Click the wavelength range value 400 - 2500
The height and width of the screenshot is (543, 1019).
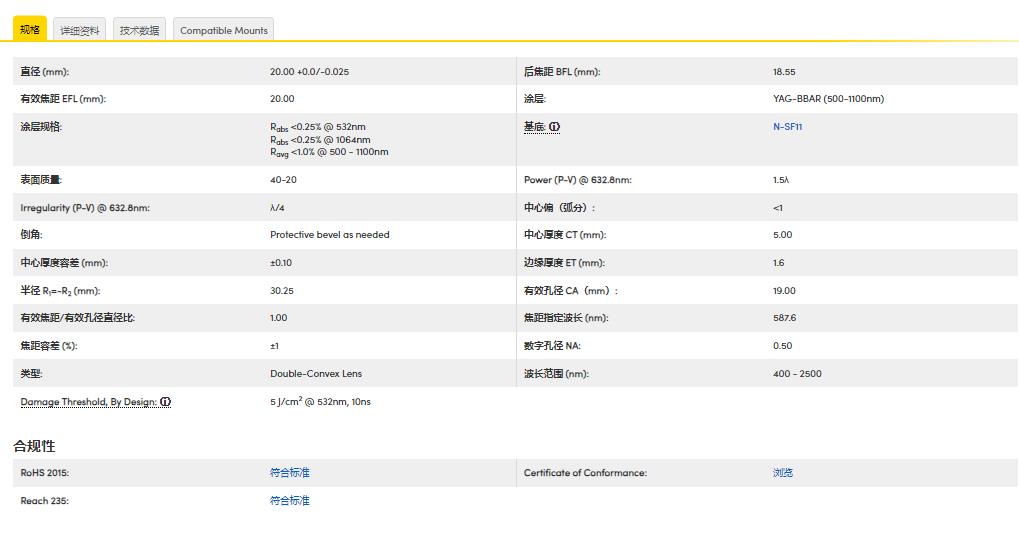(x=798, y=374)
